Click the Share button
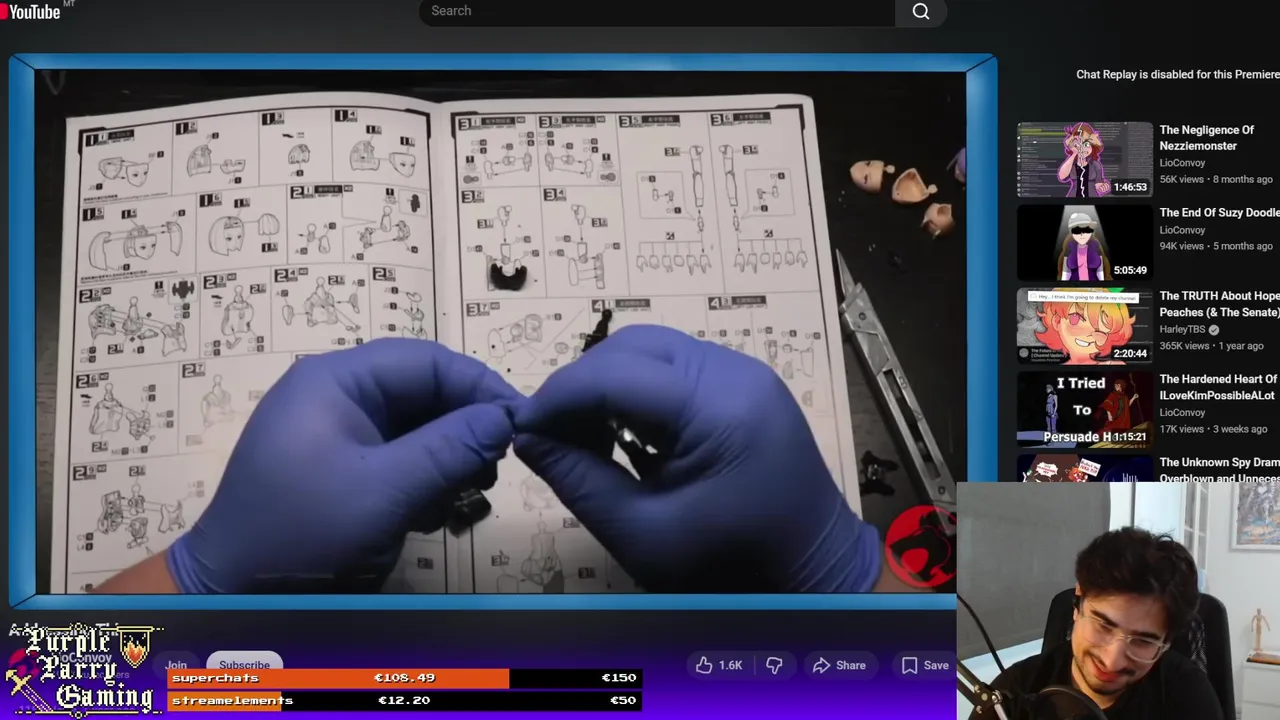The height and width of the screenshot is (720, 1280). point(839,665)
